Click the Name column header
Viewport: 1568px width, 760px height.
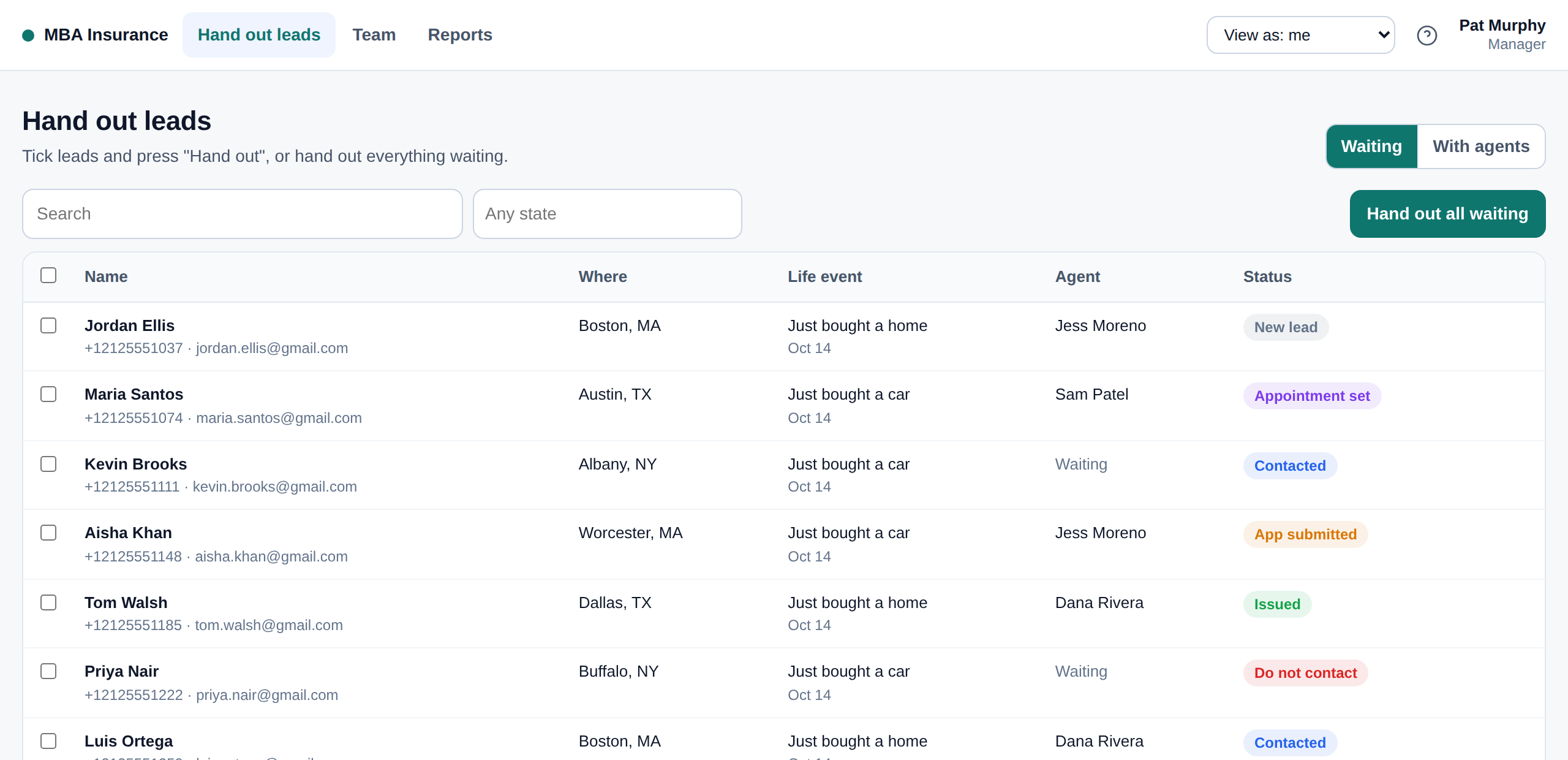click(x=106, y=276)
